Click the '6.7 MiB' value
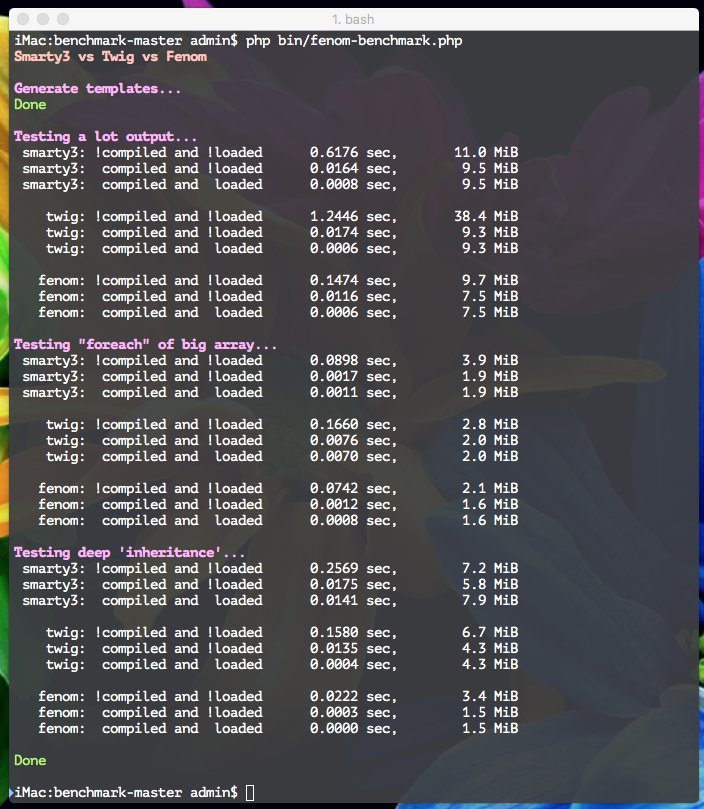Image resolution: width=704 pixels, height=809 pixels. [490, 633]
